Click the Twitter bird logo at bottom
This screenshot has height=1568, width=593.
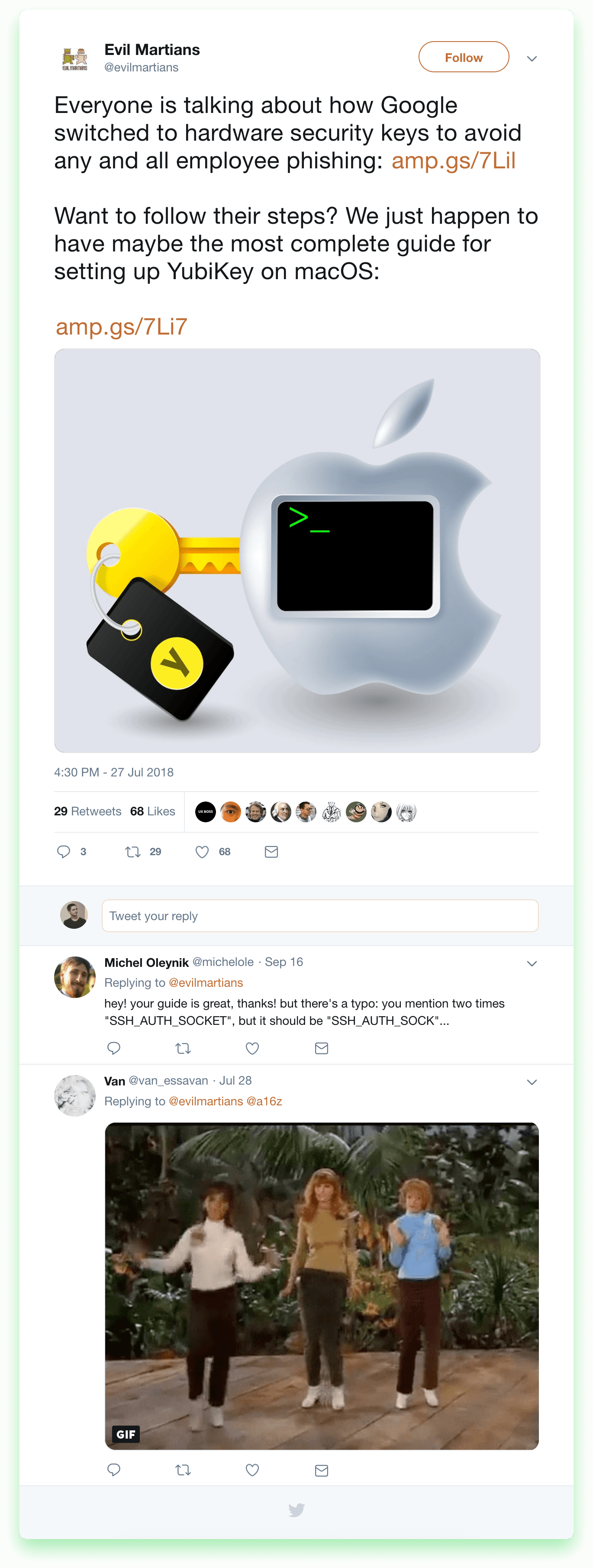(296, 1510)
